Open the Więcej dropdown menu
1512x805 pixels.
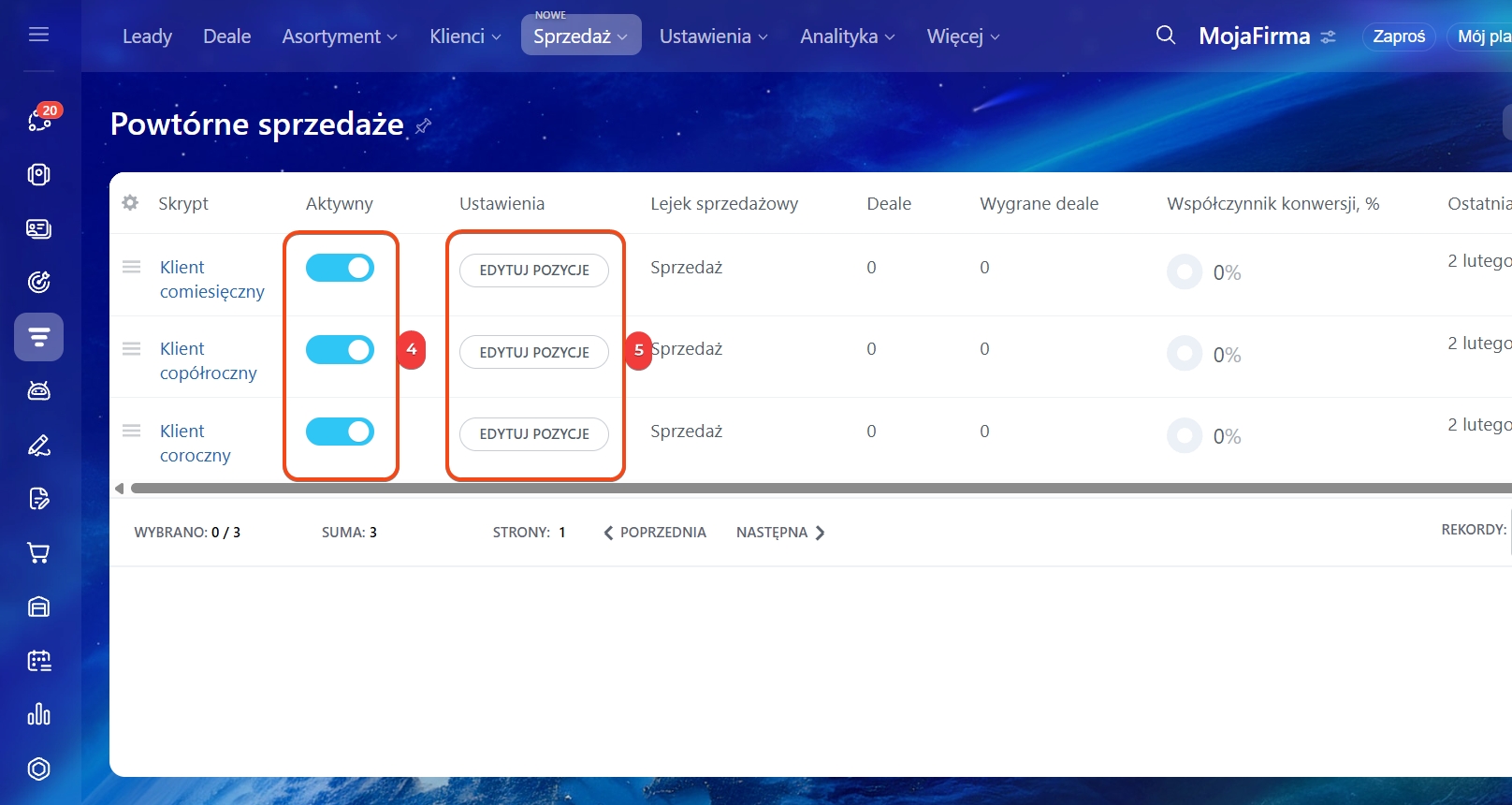coord(963,37)
